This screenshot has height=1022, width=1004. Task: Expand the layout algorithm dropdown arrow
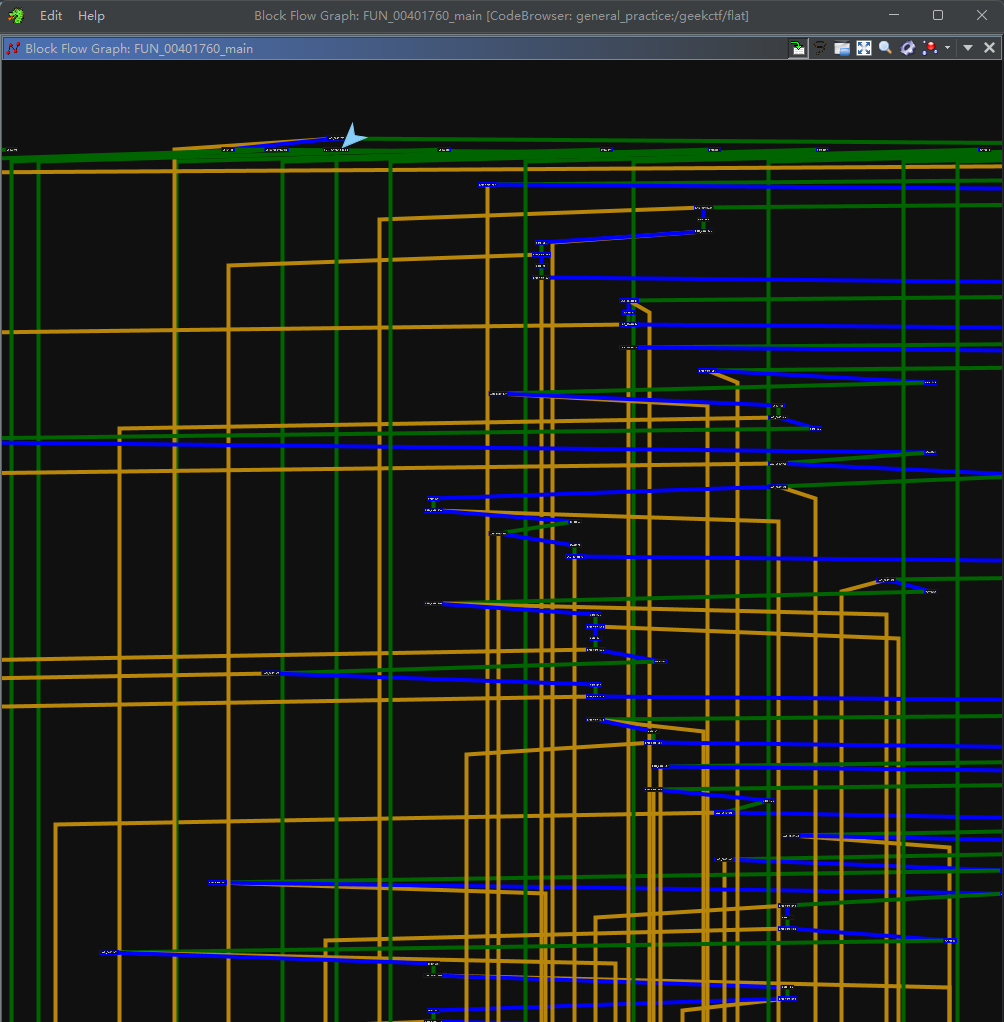(x=947, y=48)
